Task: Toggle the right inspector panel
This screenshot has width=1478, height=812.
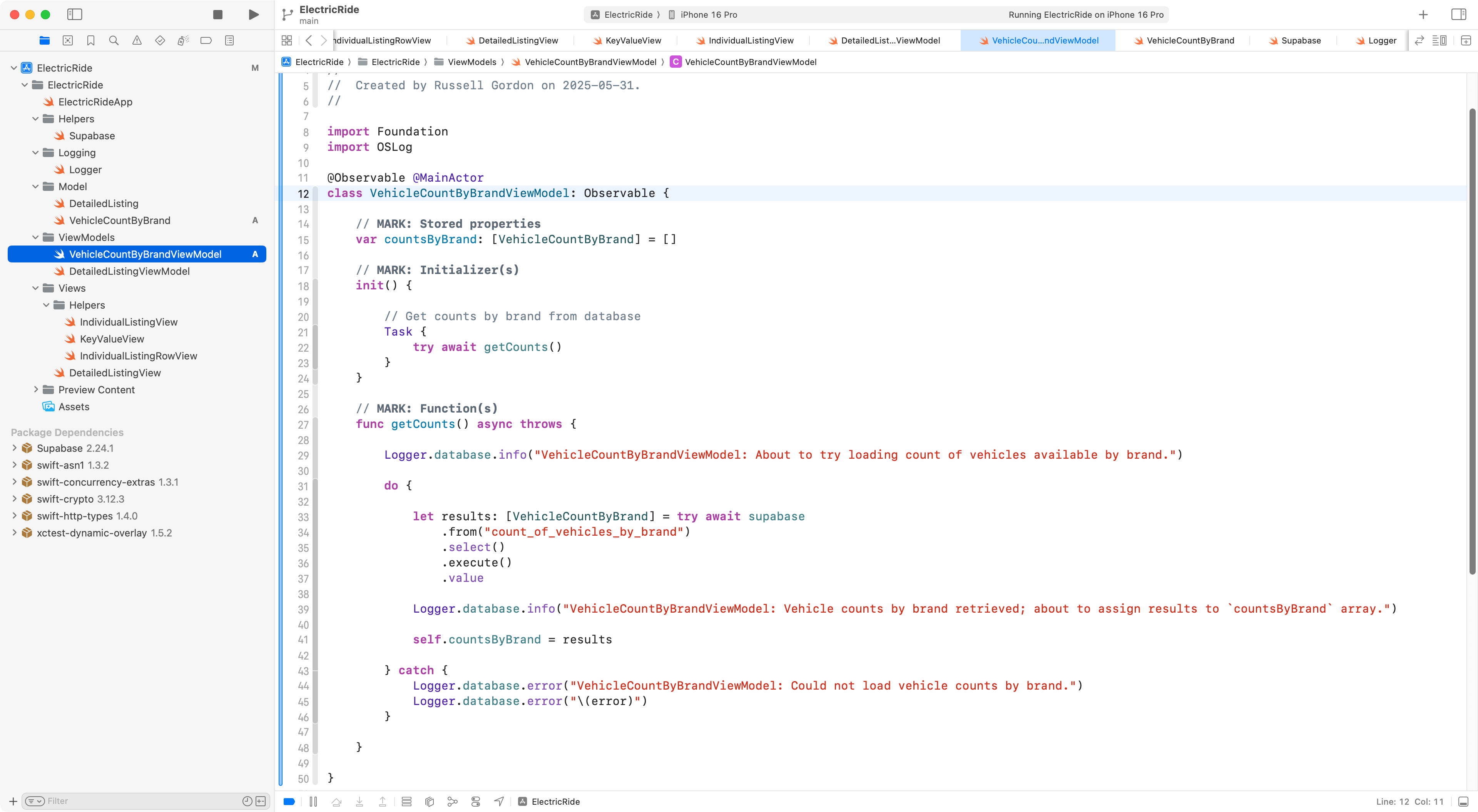Action: [1458, 14]
